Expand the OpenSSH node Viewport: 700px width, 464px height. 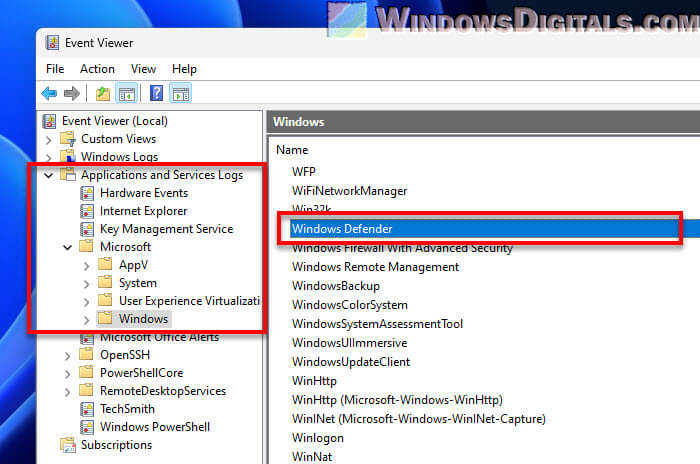(67, 356)
